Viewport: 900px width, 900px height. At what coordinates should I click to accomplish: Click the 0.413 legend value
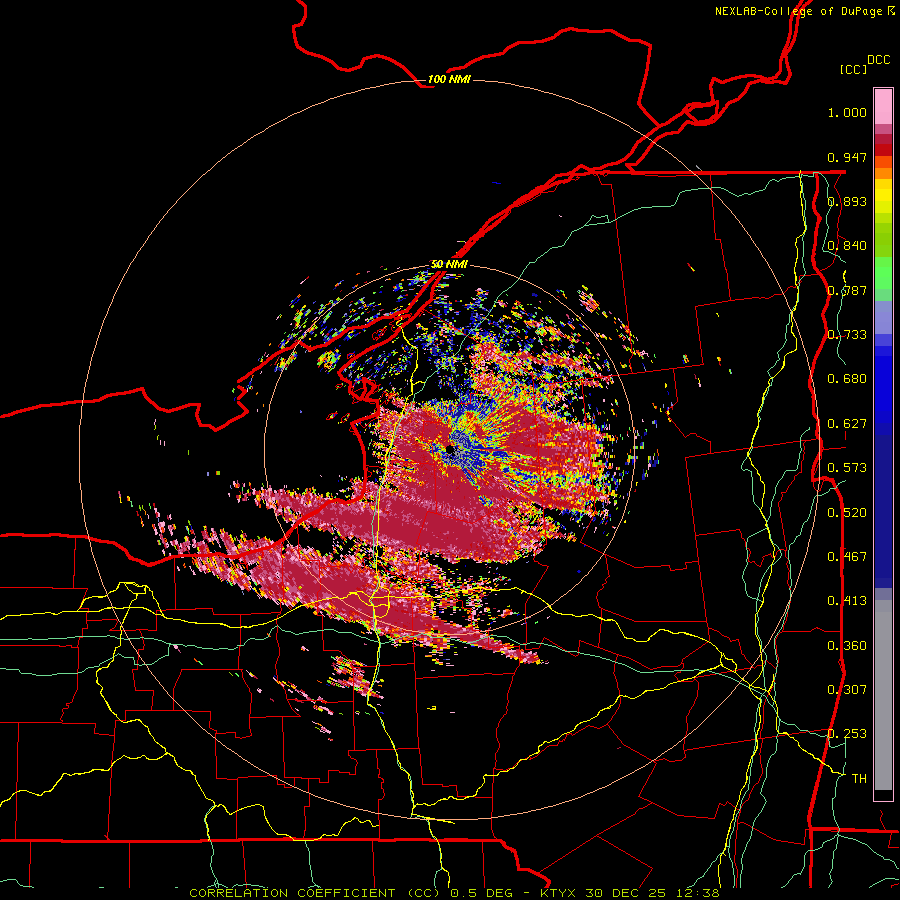847,601
